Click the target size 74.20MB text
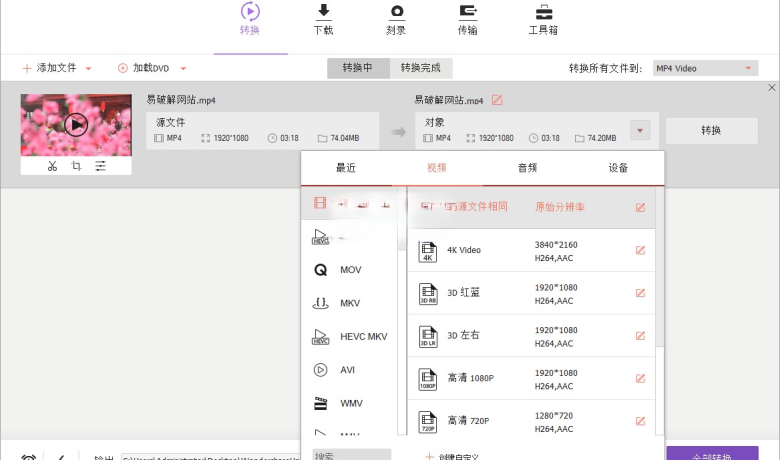This screenshot has width=780, height=460. point(602,138)
